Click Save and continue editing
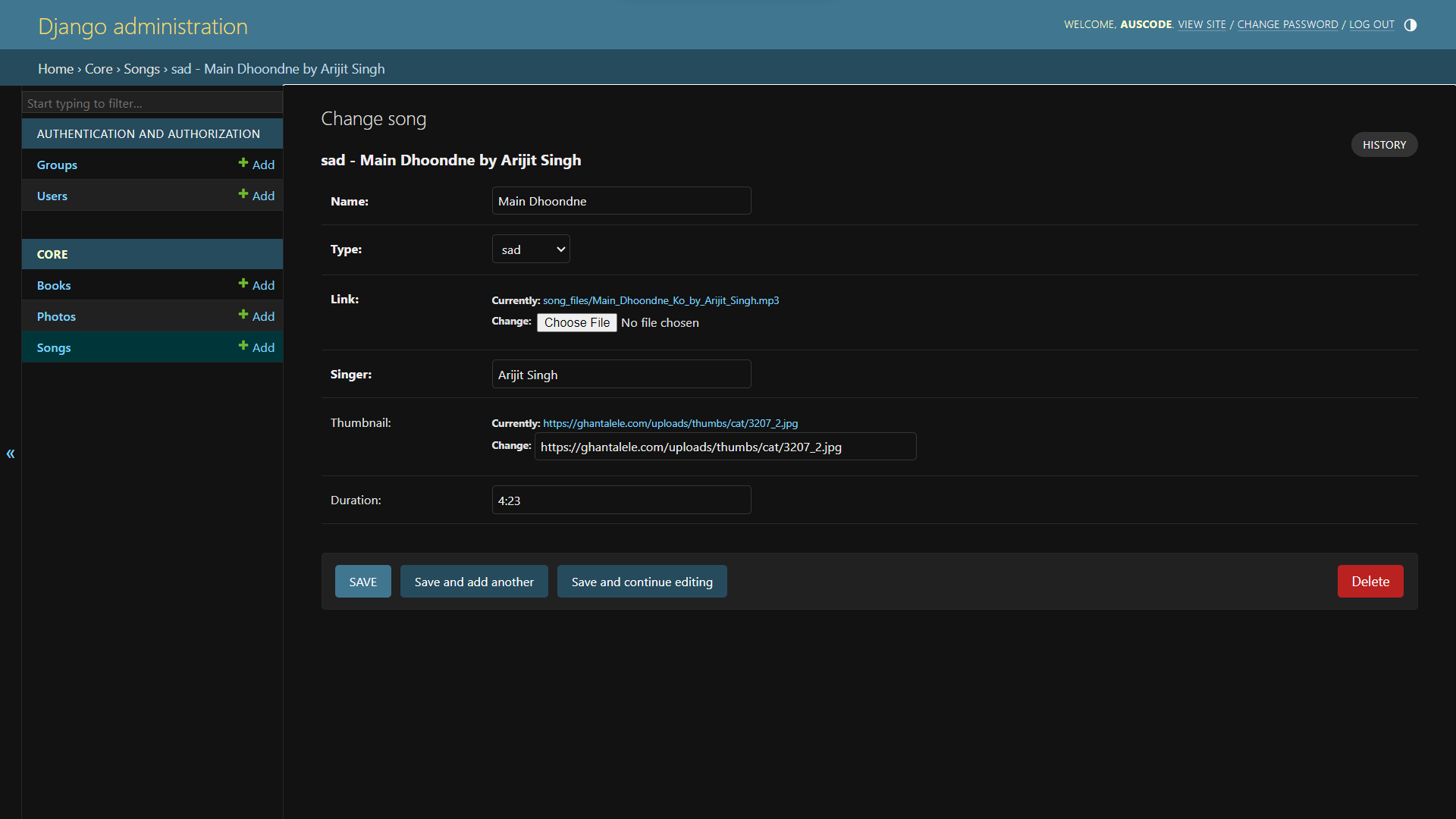The image size is (1456, 819). [x=642, y=582]
